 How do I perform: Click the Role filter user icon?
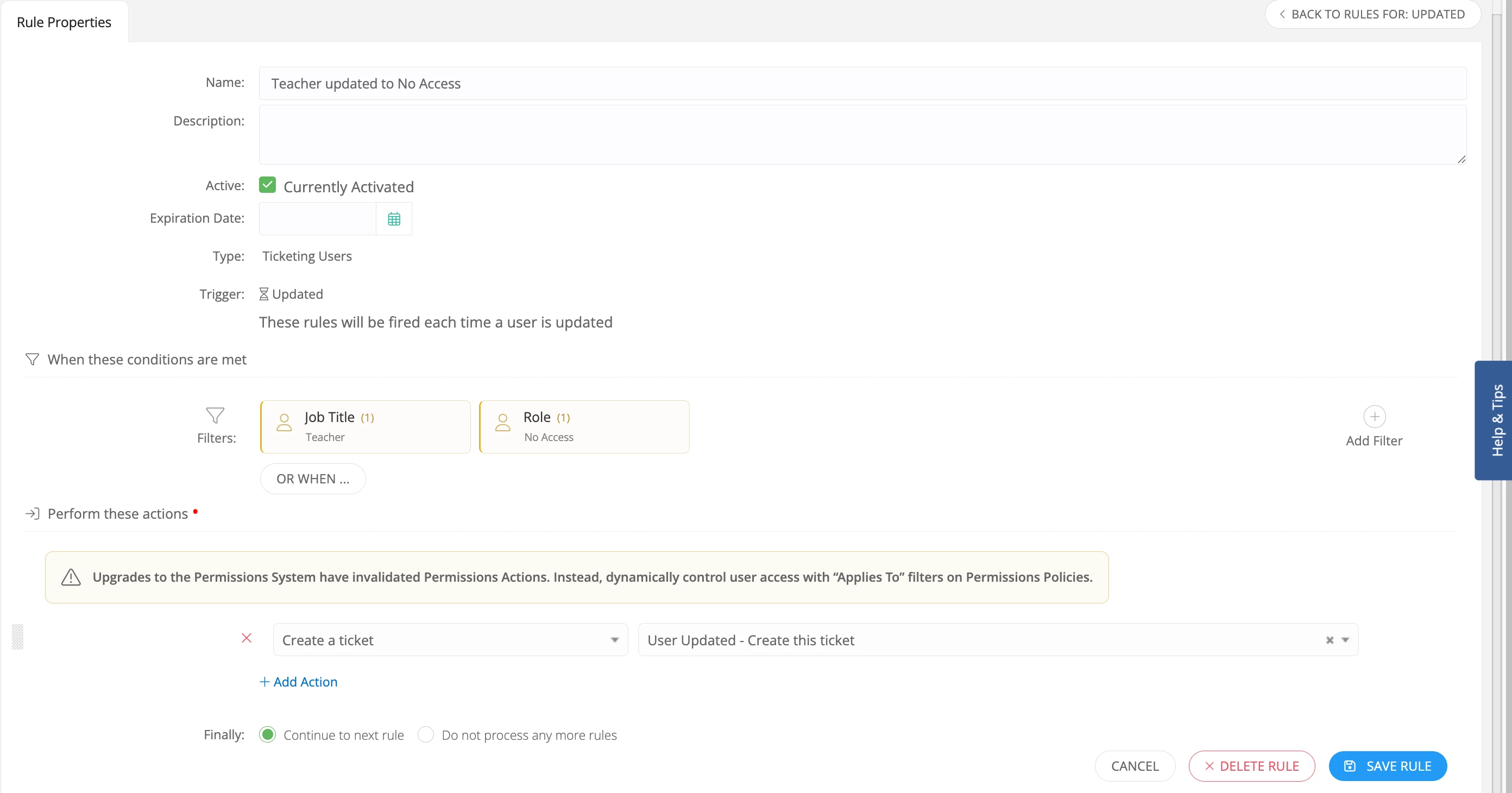pyautogui.click(x=503, y=423)
